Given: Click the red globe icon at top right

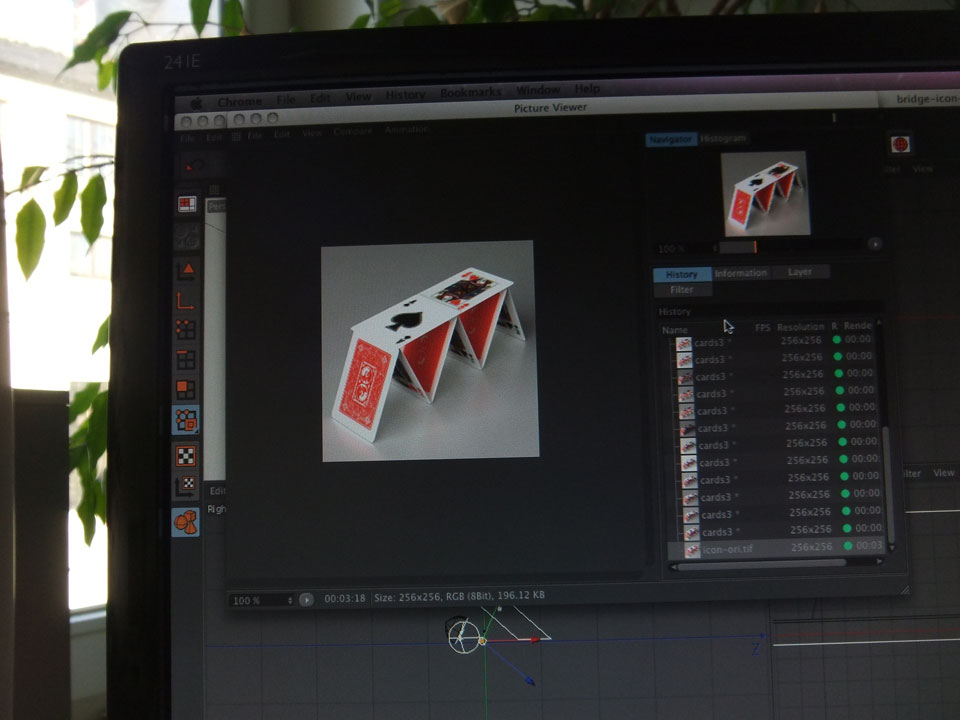Looking at the screenshot, I should pyautogui.click(x=900, y=145).
